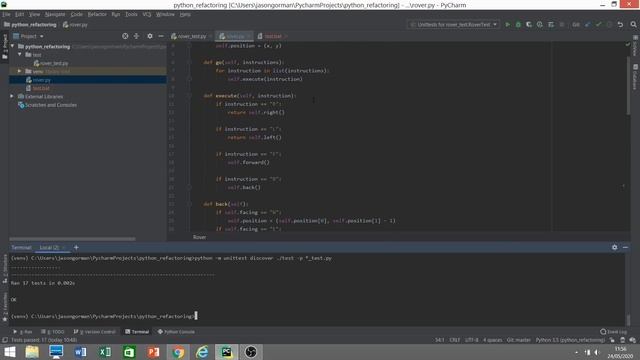Open the Python Console tool window button
This screenshot has height=360, width=640.
click(x=176, y=332)
